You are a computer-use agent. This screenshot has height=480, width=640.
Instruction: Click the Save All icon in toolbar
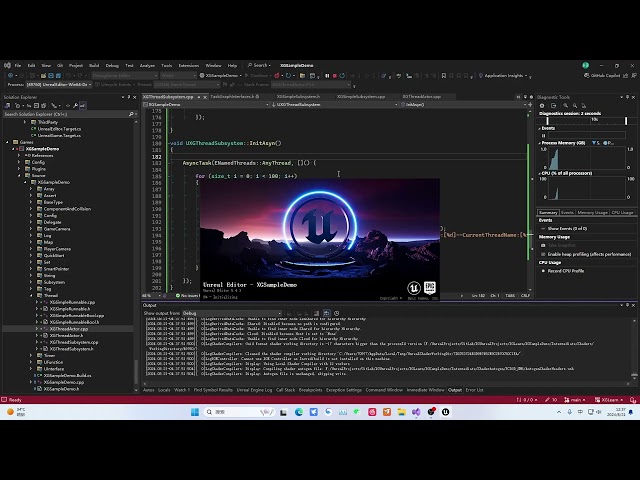tap(58, 76)
